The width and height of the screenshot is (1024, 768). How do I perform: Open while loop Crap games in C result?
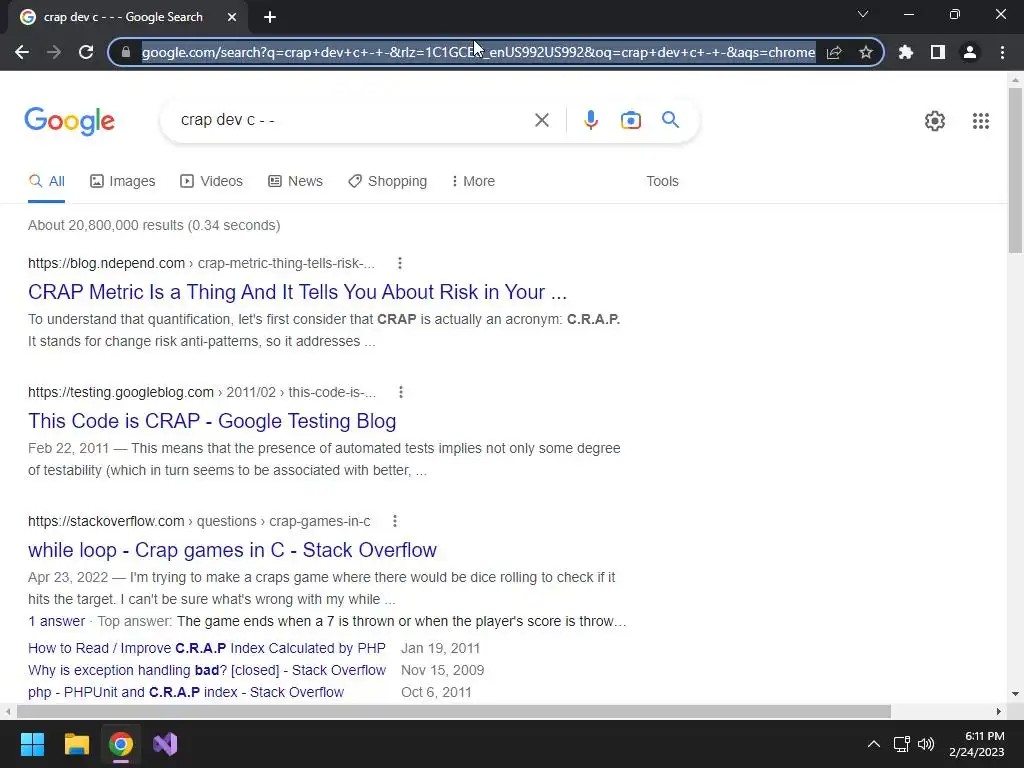pos(232,550)
